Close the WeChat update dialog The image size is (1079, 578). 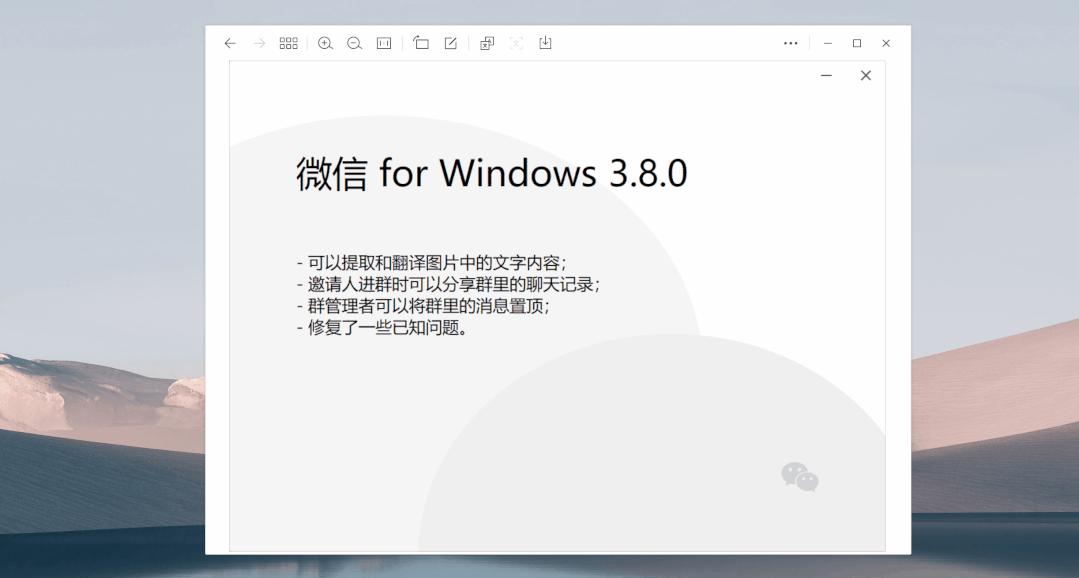click(x=865, y=75)
